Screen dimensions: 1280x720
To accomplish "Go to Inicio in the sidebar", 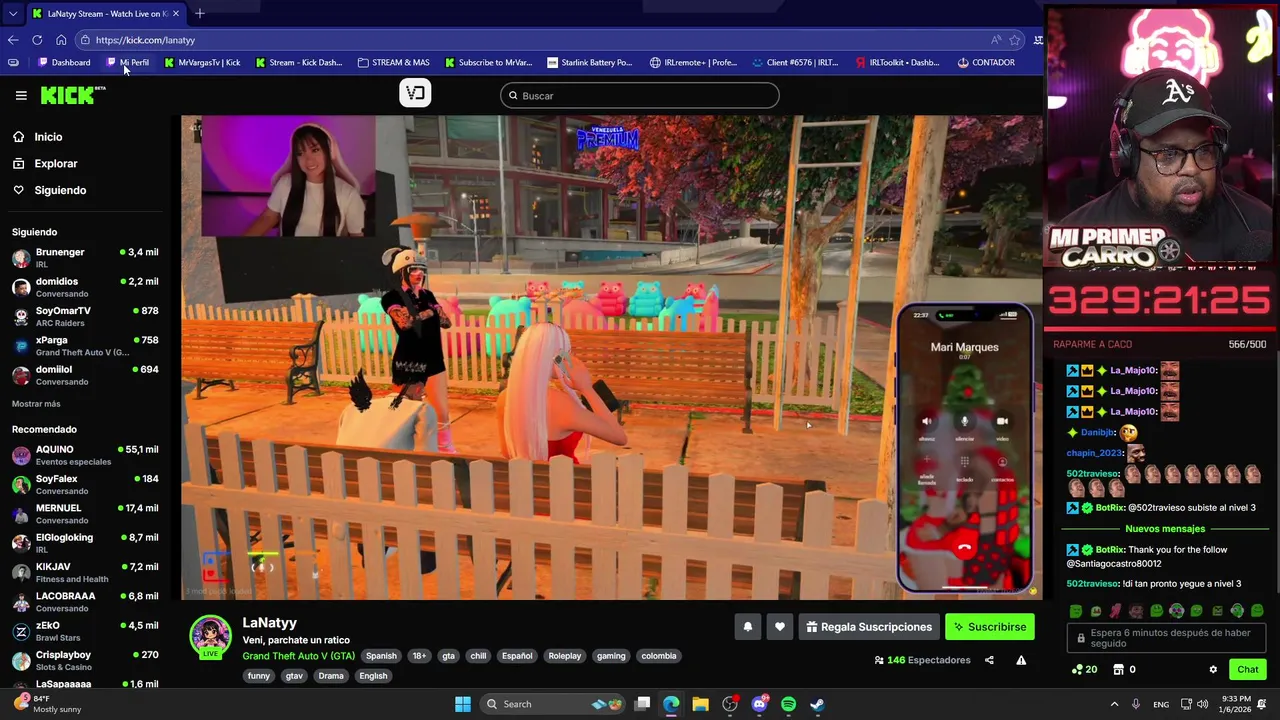I will pyautogui.click(x=48, y=137).
